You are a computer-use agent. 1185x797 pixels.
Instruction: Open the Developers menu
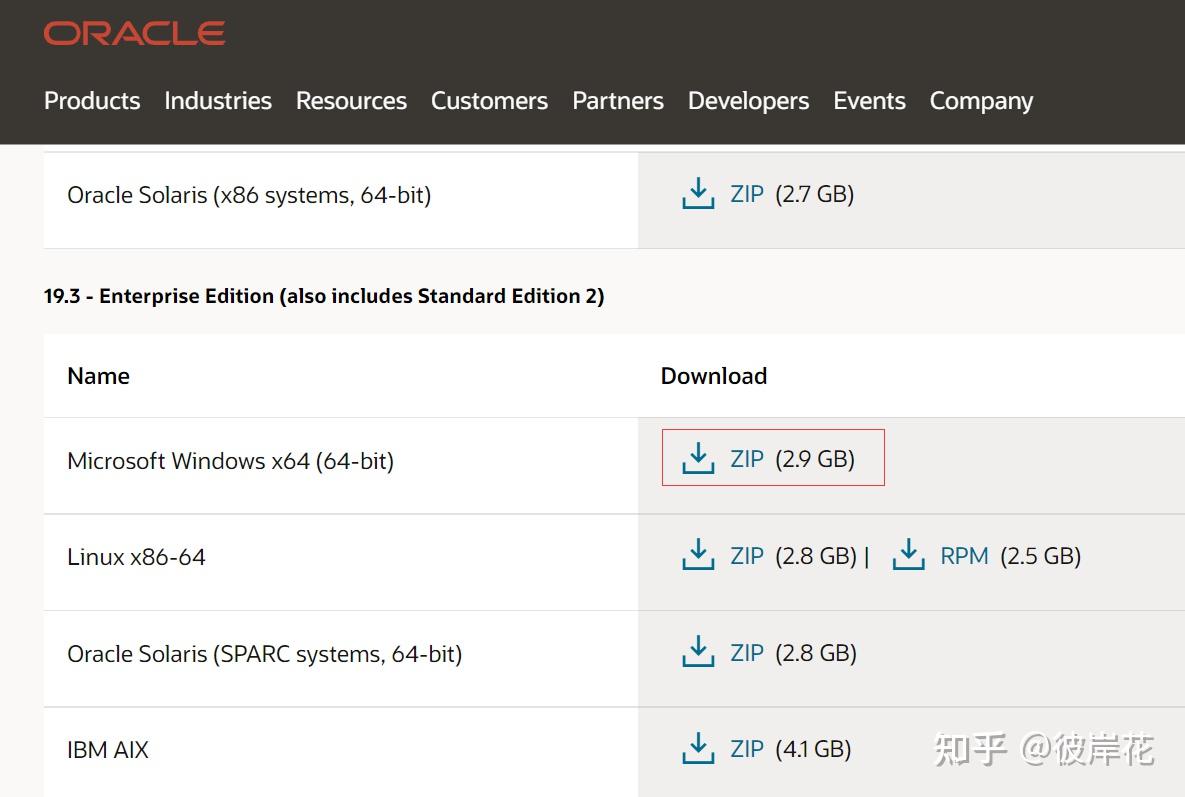[748, 101]
